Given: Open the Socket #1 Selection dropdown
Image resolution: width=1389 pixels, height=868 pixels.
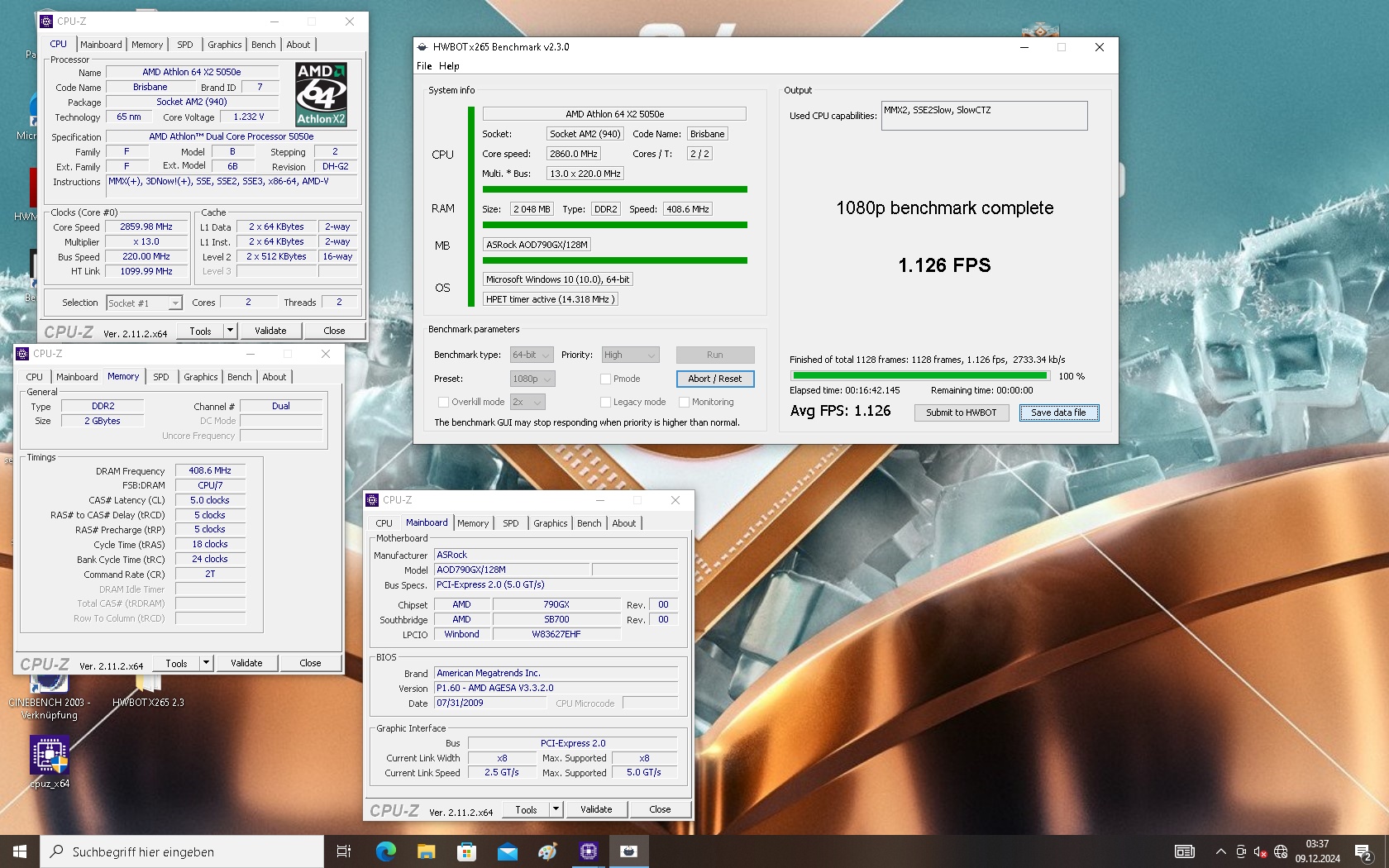Looking at the screenshot, I should click(144, 303).
